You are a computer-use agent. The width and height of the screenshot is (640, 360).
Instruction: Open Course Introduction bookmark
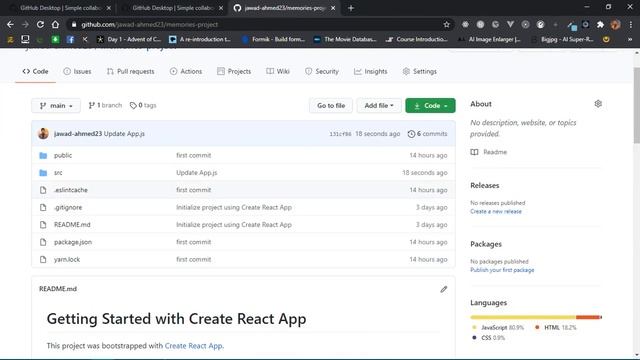click(x=417, y=39)
